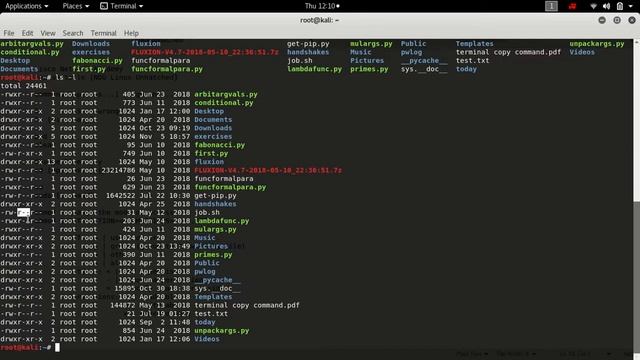Viewport: 640px width, 360px height.
Task: Click 'Templates' in the long listing
Action: coord(213,297)
